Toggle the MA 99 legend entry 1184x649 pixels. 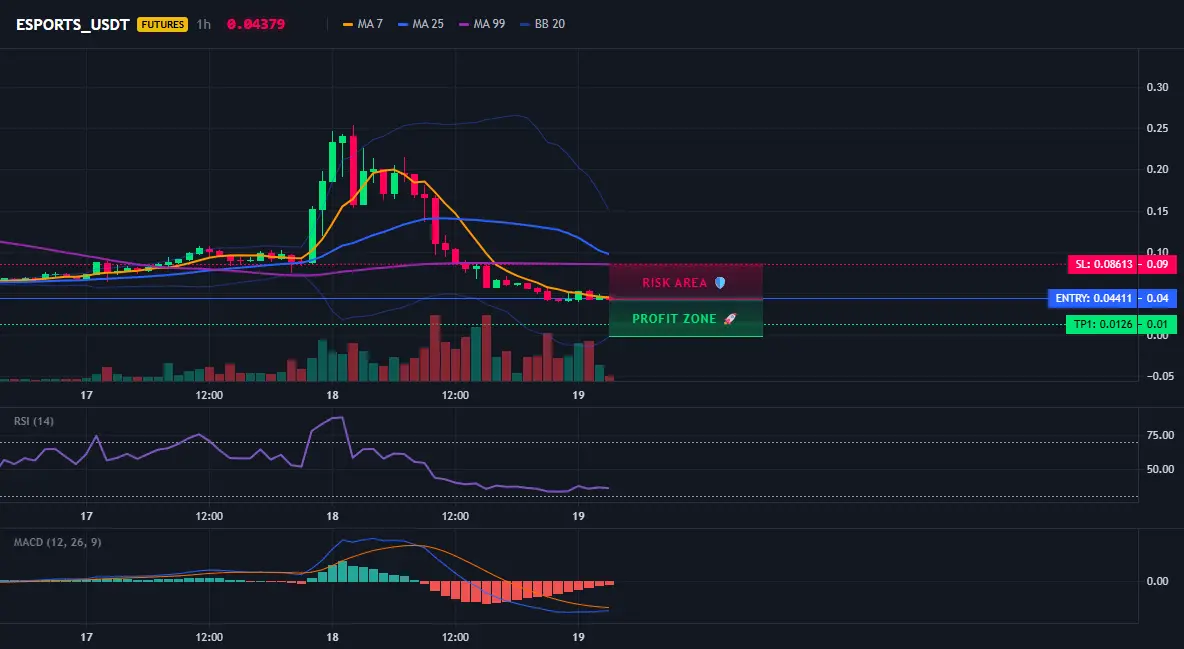[x=482, y=24]
